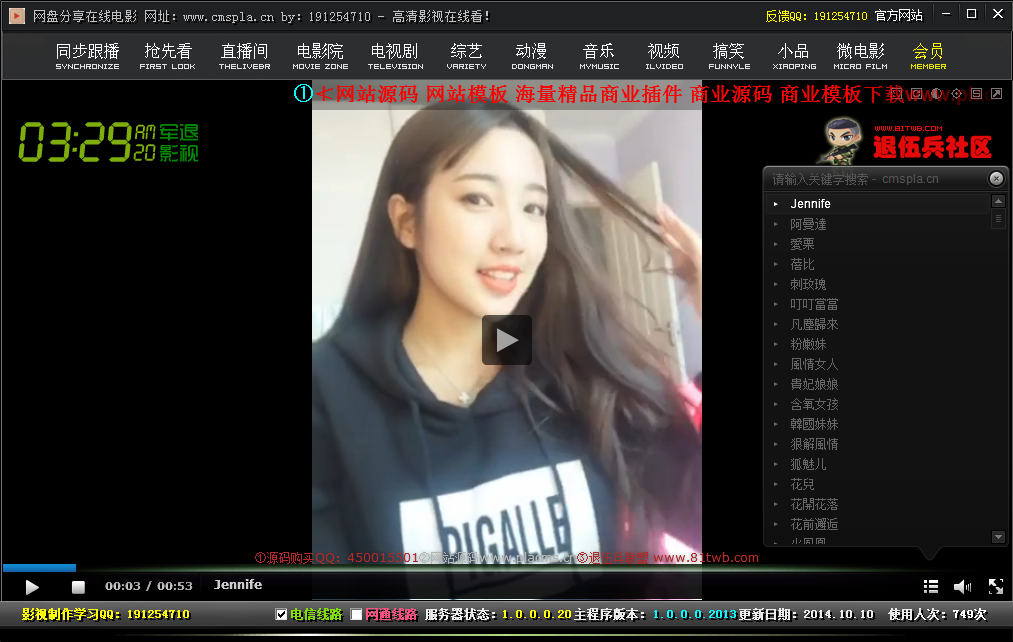The height and width of the screenshot is (642, 1013).
Task: Open the 抢先看 First Look section
Action: click(x=167, y=56)
